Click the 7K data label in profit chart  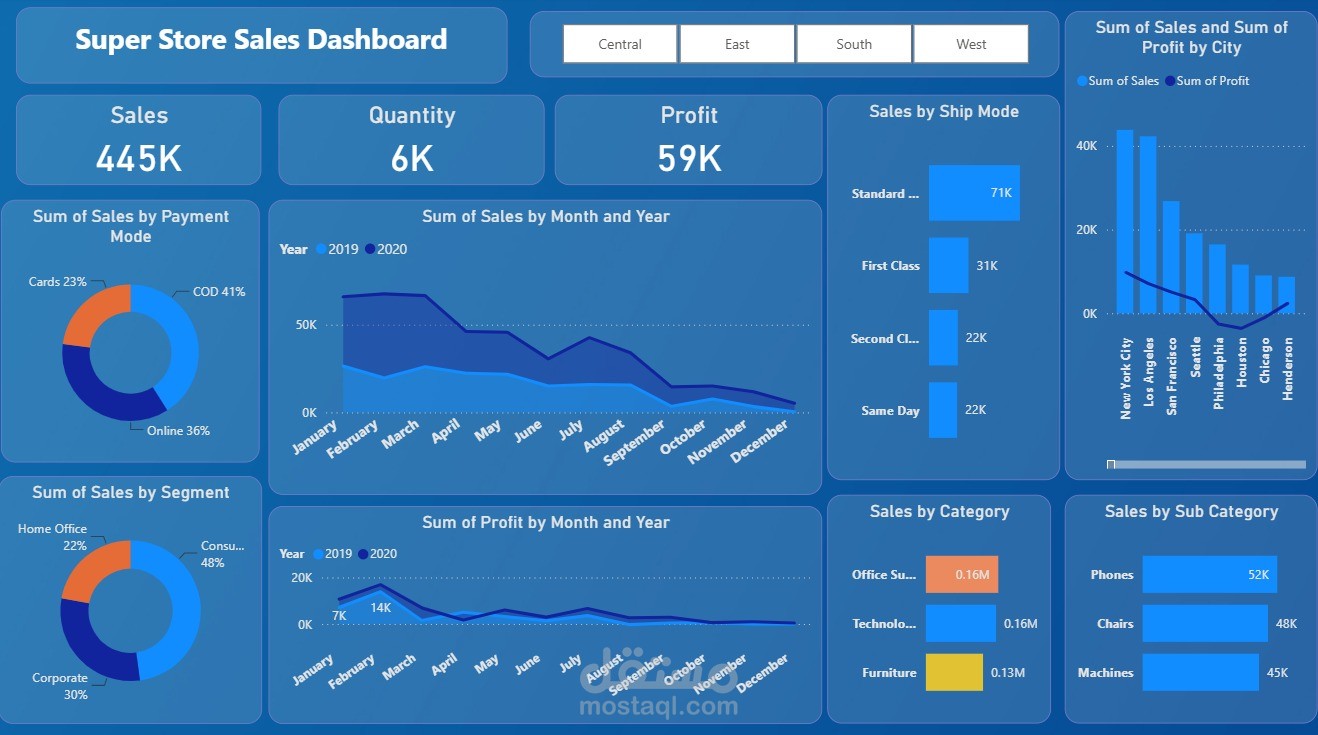point(339,615)
